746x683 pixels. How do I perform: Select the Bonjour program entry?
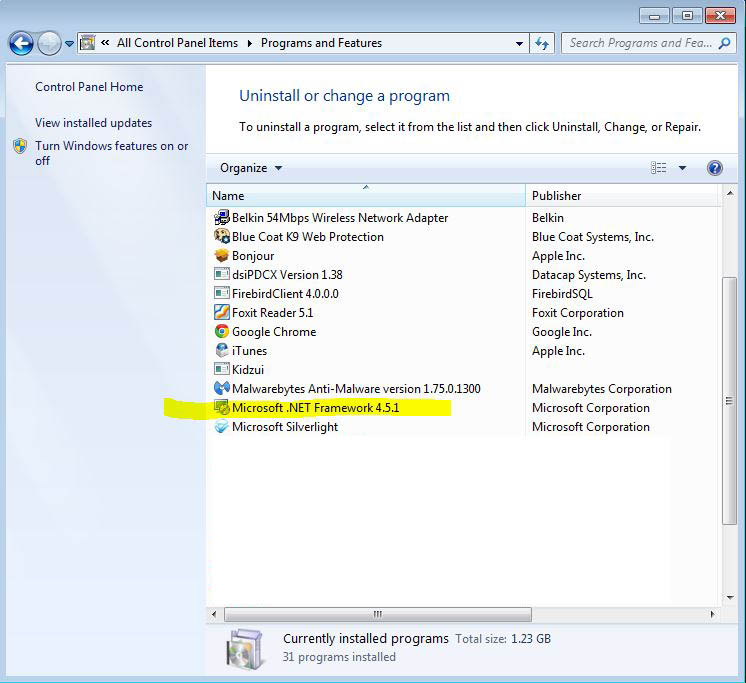(x=253, y=256)
